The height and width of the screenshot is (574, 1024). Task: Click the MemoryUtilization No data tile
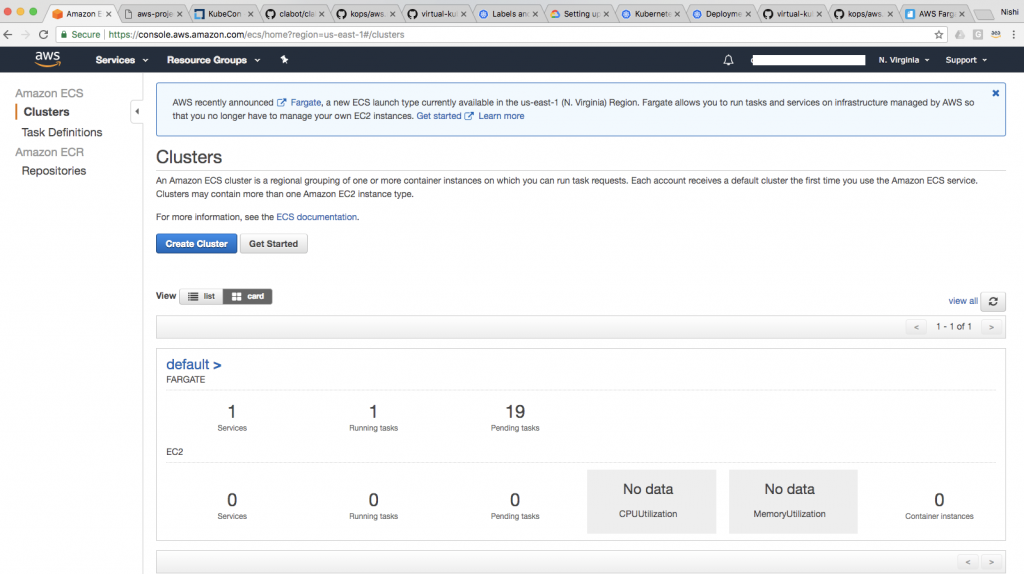pyautogui.click(x=793, y=502)
